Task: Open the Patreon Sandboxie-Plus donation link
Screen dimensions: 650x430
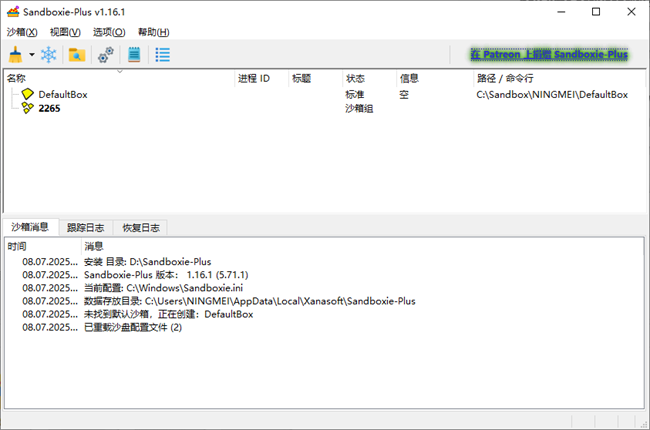Action: coord(549,54)
